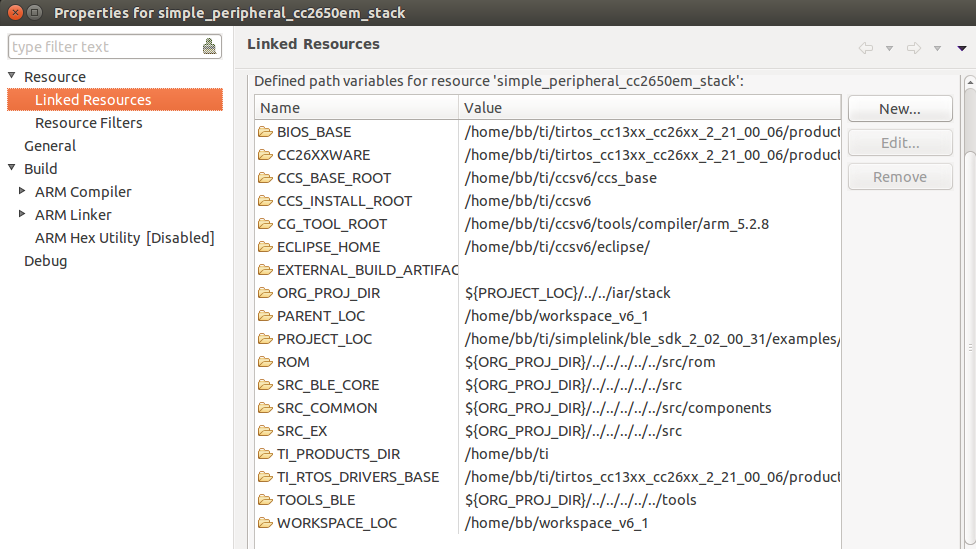Viewport: 976px width, 549px height.
Task: Open the back history dropdown arrow
Action: (888, 48)
